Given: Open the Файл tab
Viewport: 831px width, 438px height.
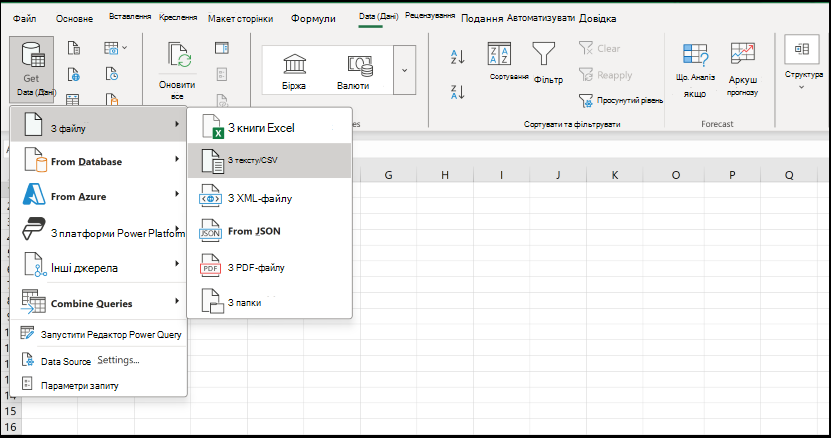Looking at the screenshot, I should [24, 18].
